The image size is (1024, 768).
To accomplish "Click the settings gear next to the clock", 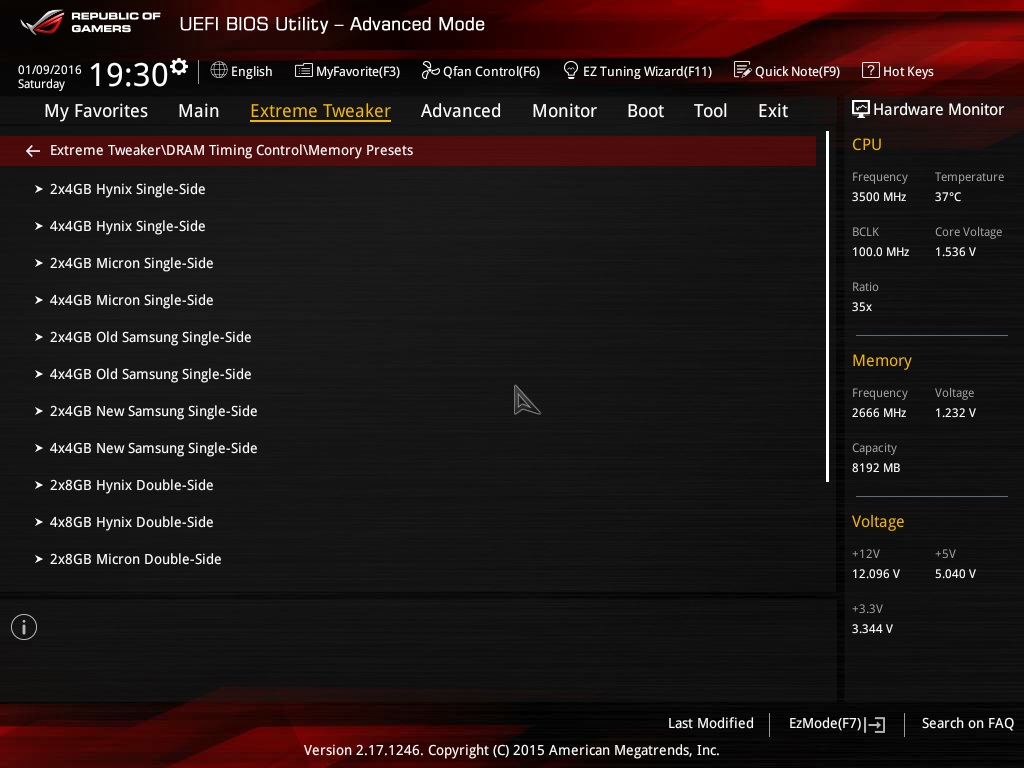I will 179,67.
